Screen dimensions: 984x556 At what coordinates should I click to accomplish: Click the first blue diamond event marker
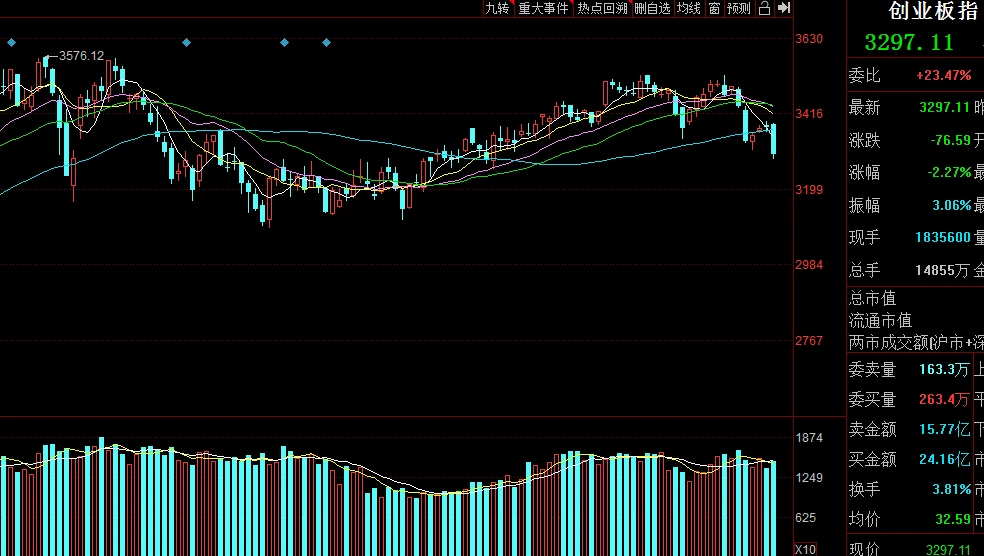pyautogui.click(x=11, y=42)
